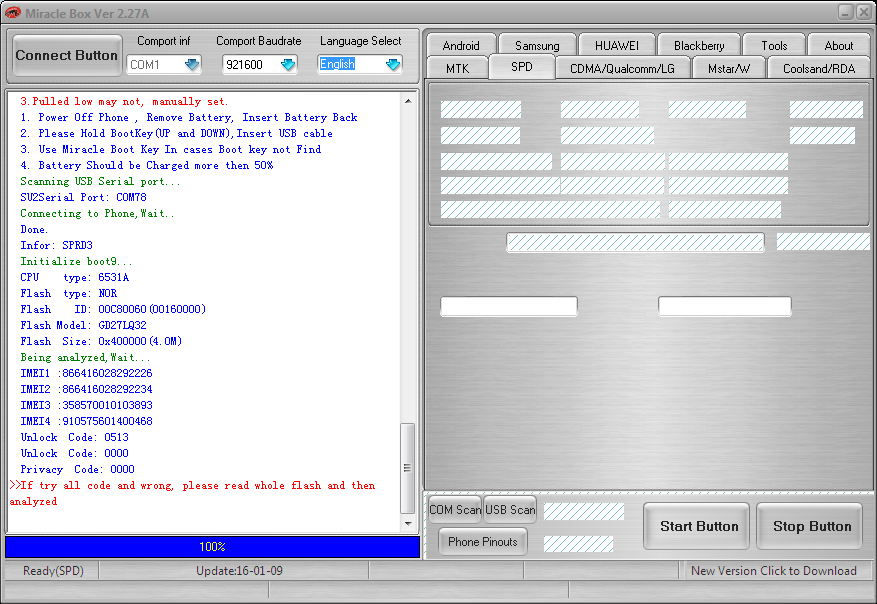This screenshot has width=877, height=604.
Task: Click the USB Scan button
Action: (510, 510)
